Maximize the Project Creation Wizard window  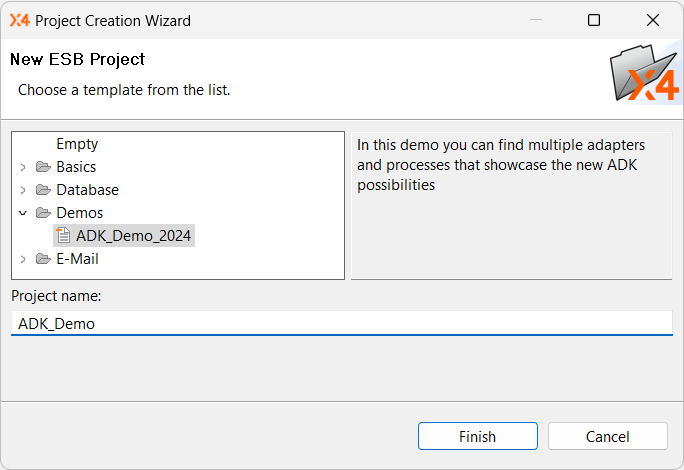[x=594, y=20]
